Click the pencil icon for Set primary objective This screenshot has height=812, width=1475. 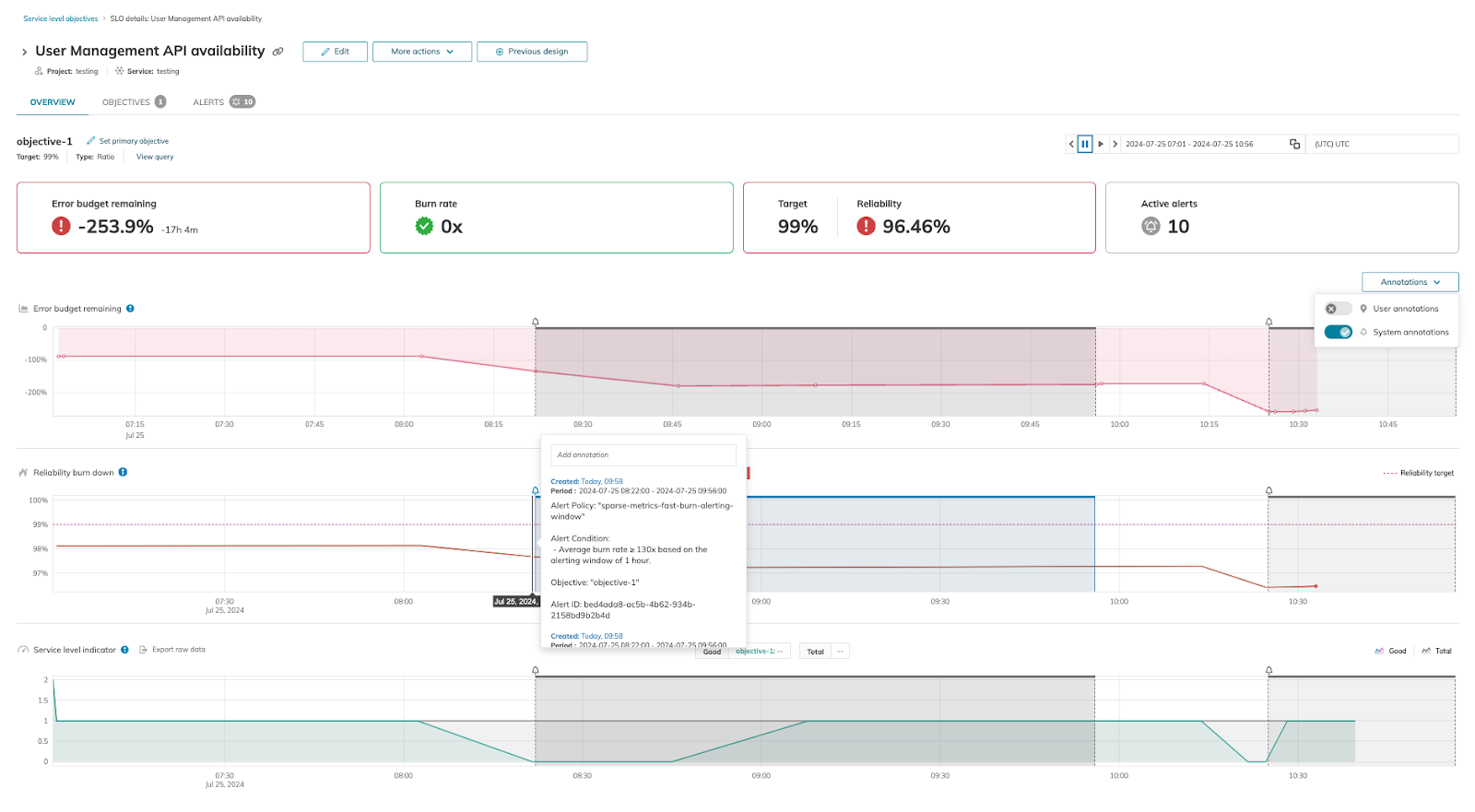pos(91,141)
